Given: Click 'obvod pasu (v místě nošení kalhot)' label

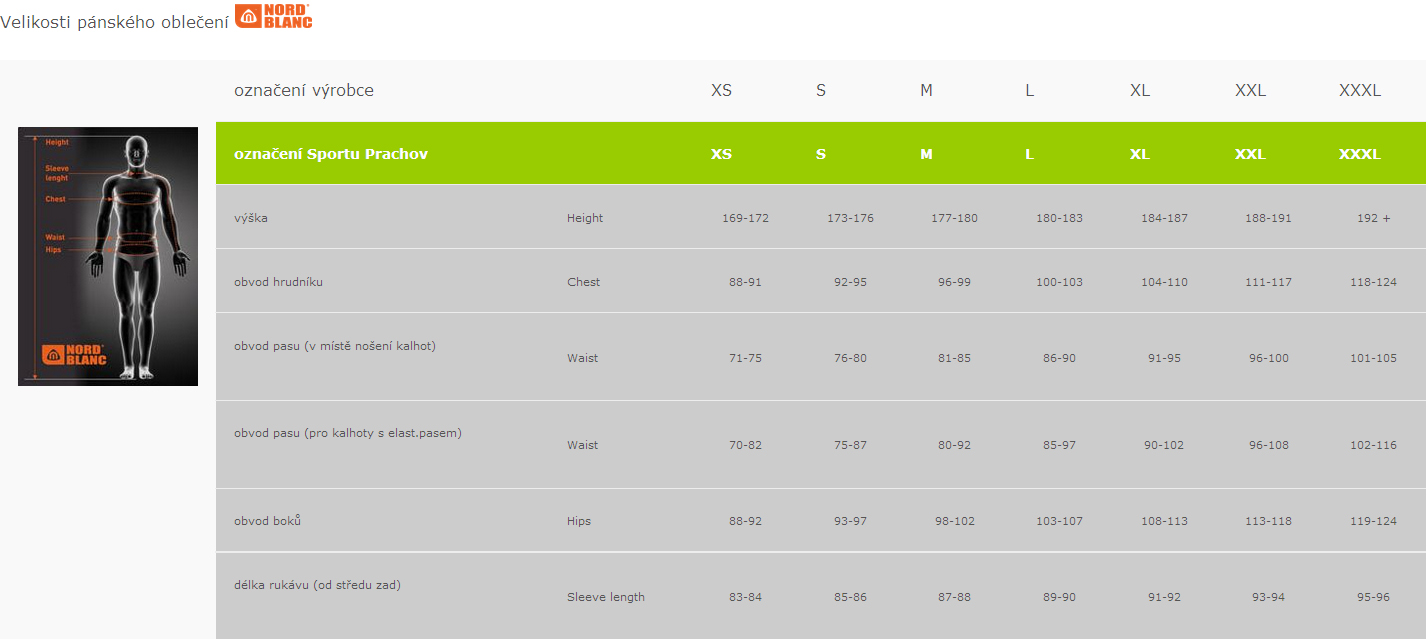Looking at the screenshot, I should (x=334, y=346).
